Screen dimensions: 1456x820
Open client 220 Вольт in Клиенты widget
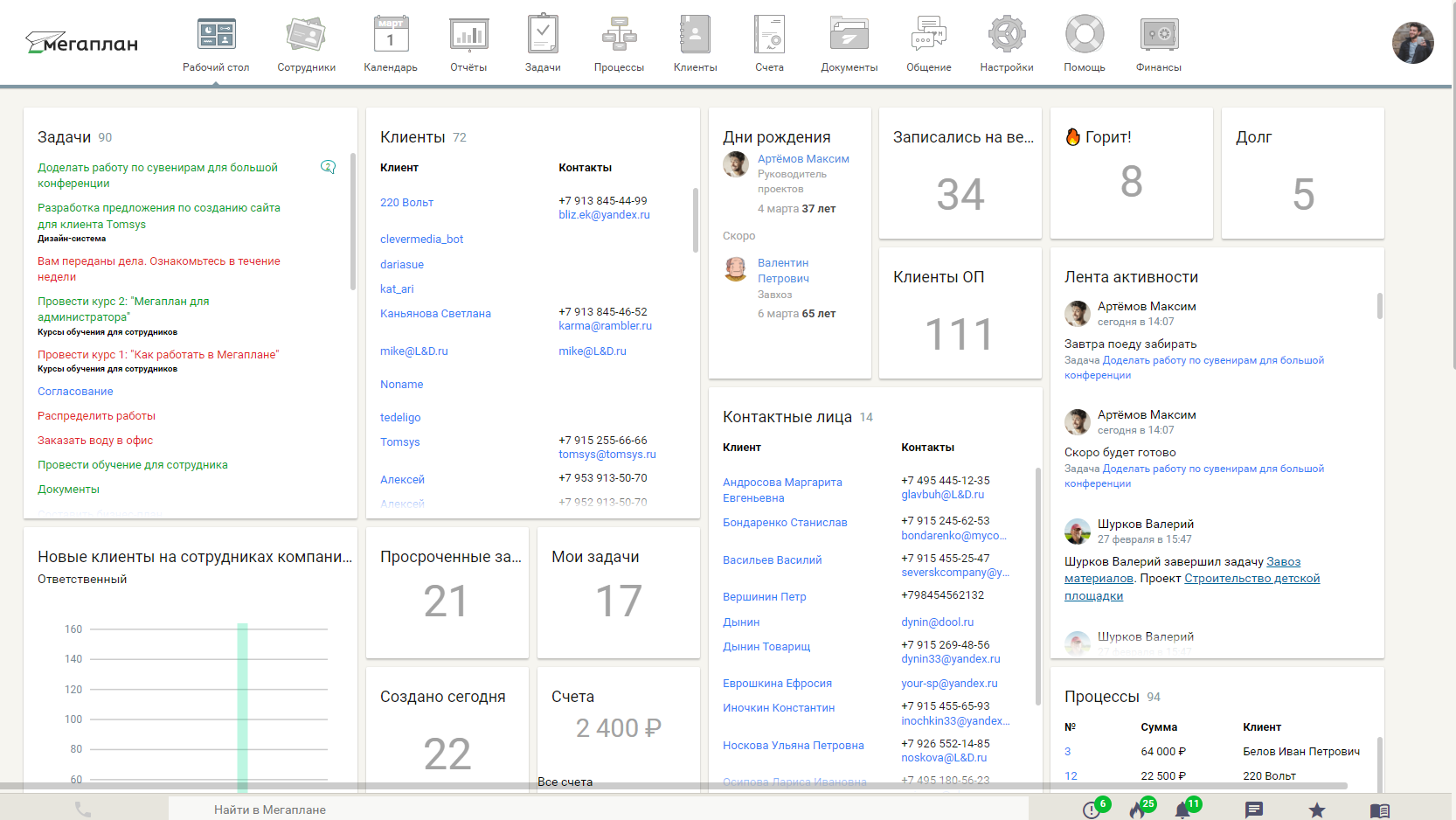coord(406,203)
